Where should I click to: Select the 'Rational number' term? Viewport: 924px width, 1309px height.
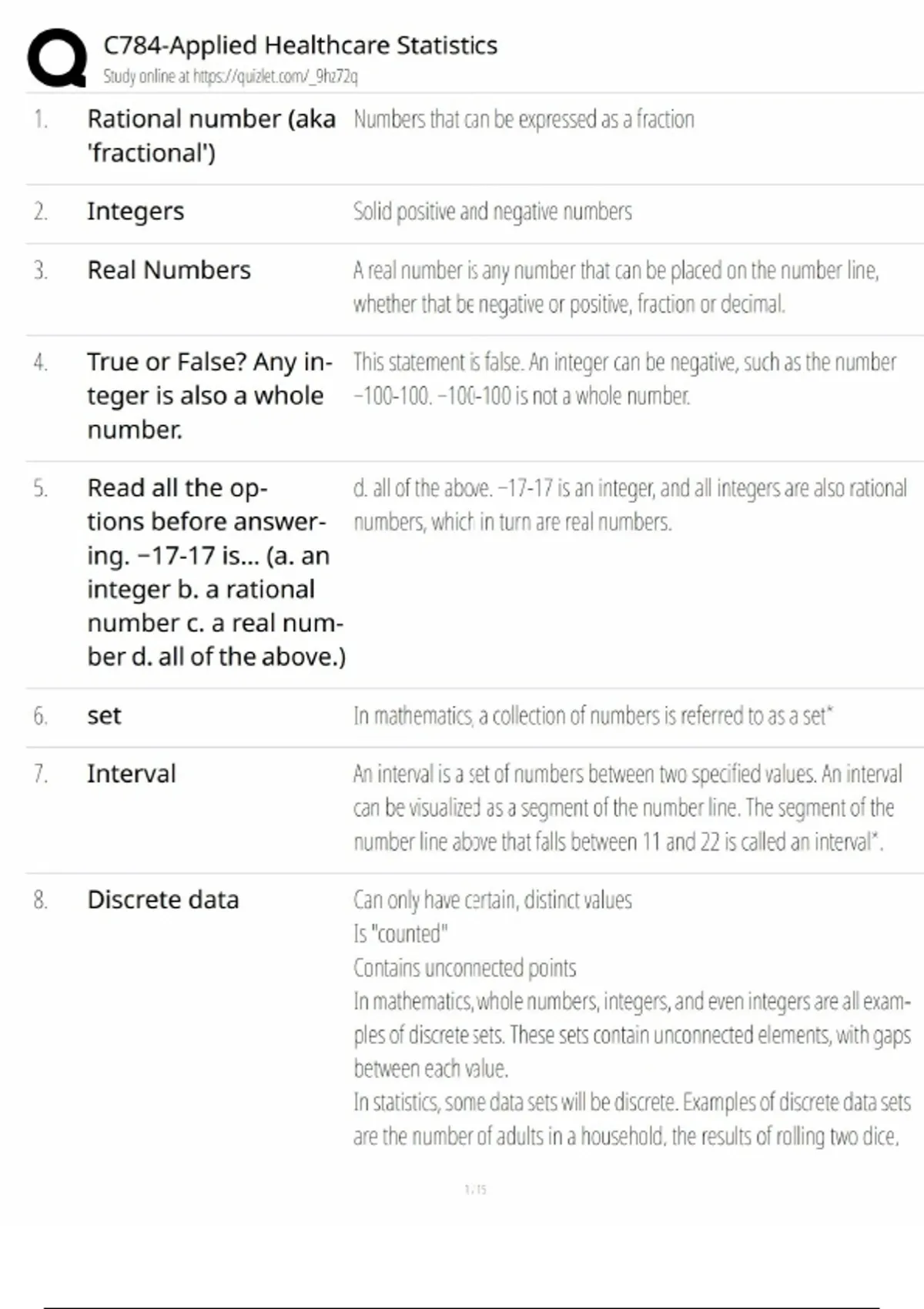click(211, 136)
